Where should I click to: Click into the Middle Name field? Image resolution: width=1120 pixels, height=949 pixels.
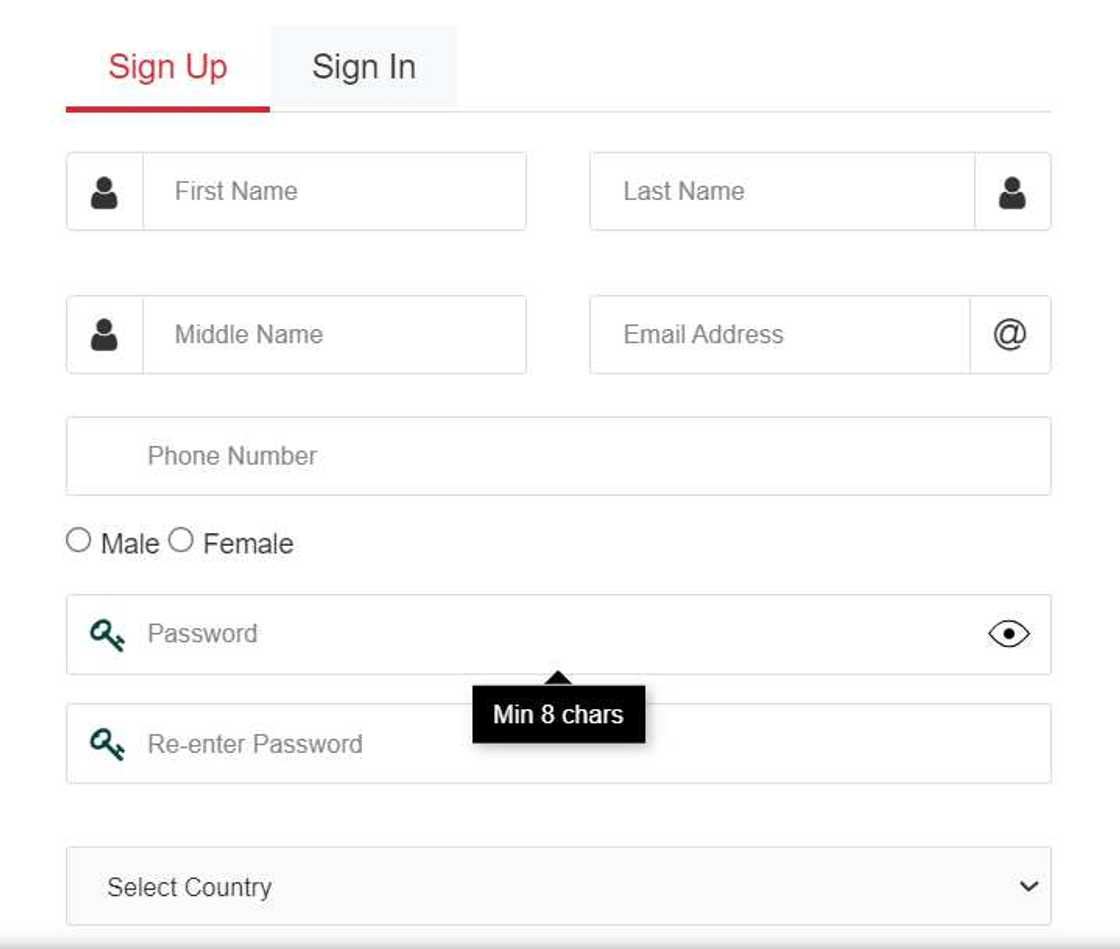click(x=334, y=335)
